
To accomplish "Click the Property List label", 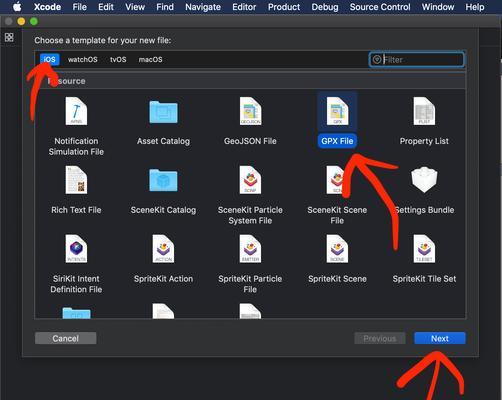I will 424,141.
